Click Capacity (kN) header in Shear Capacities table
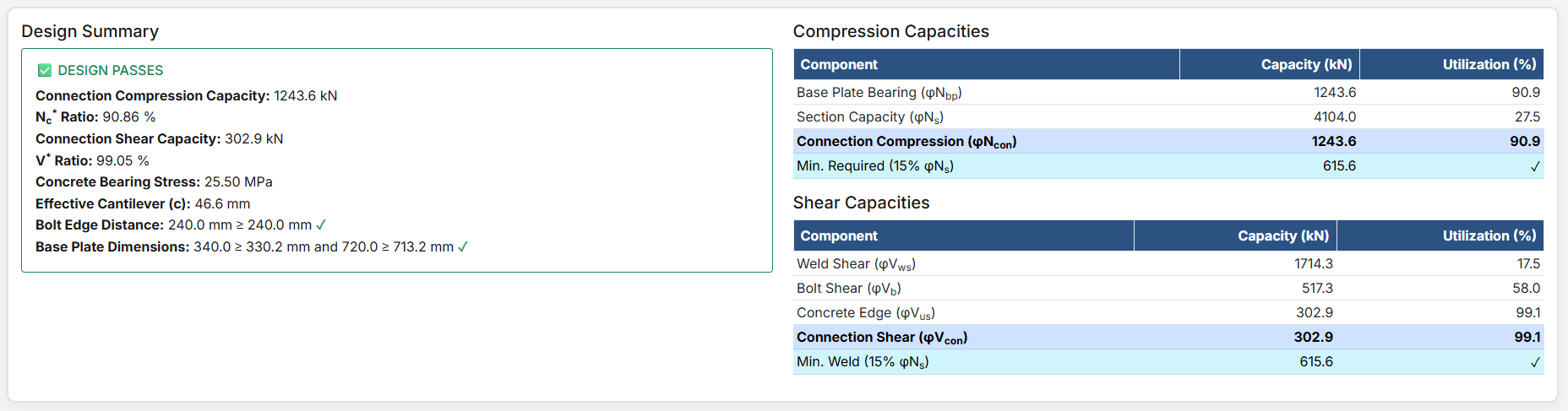The width and height of the screenshot is (1568, 411). (1283, 236)
